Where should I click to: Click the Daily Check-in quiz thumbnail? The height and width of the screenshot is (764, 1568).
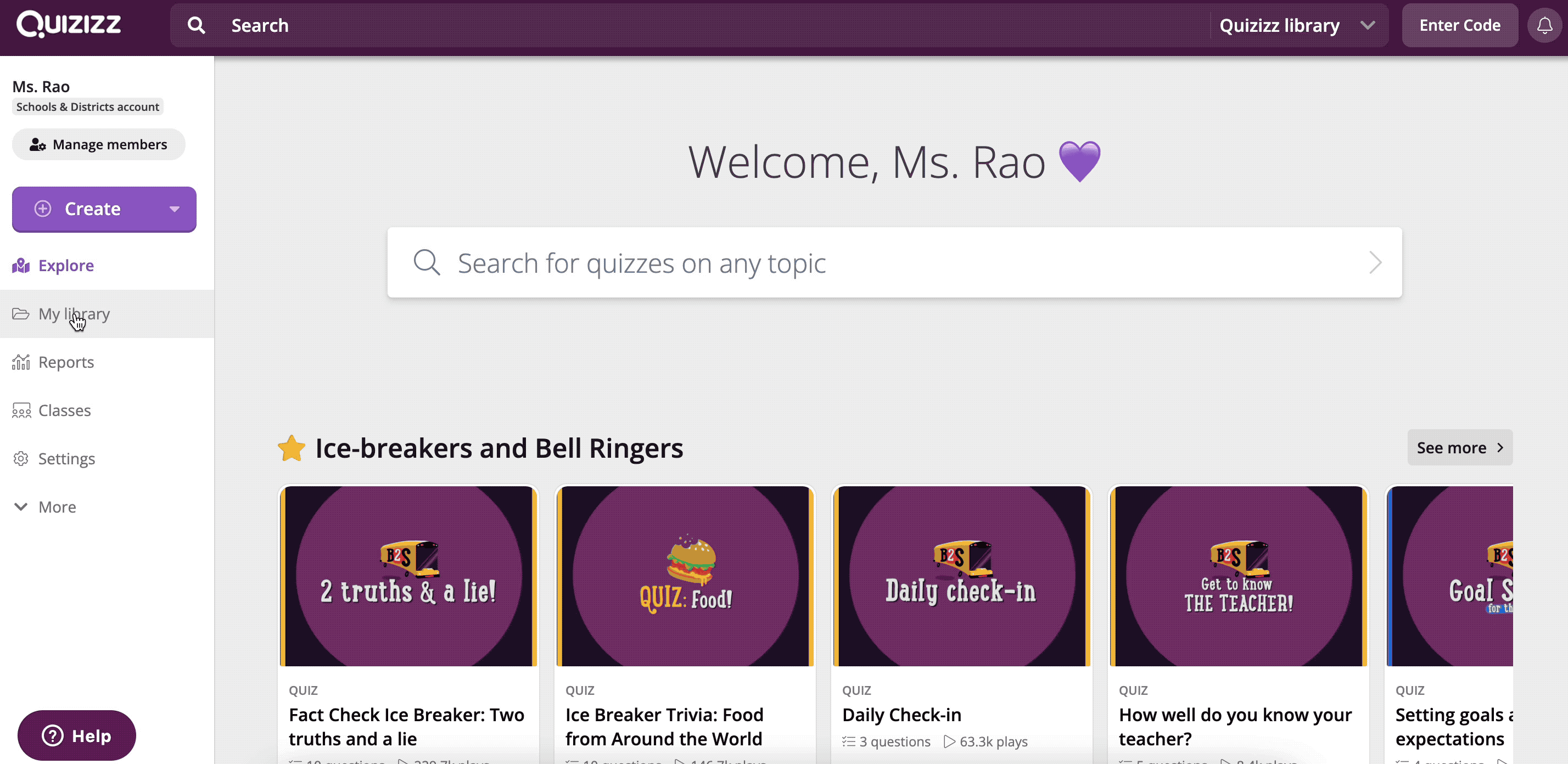[960, 576]
